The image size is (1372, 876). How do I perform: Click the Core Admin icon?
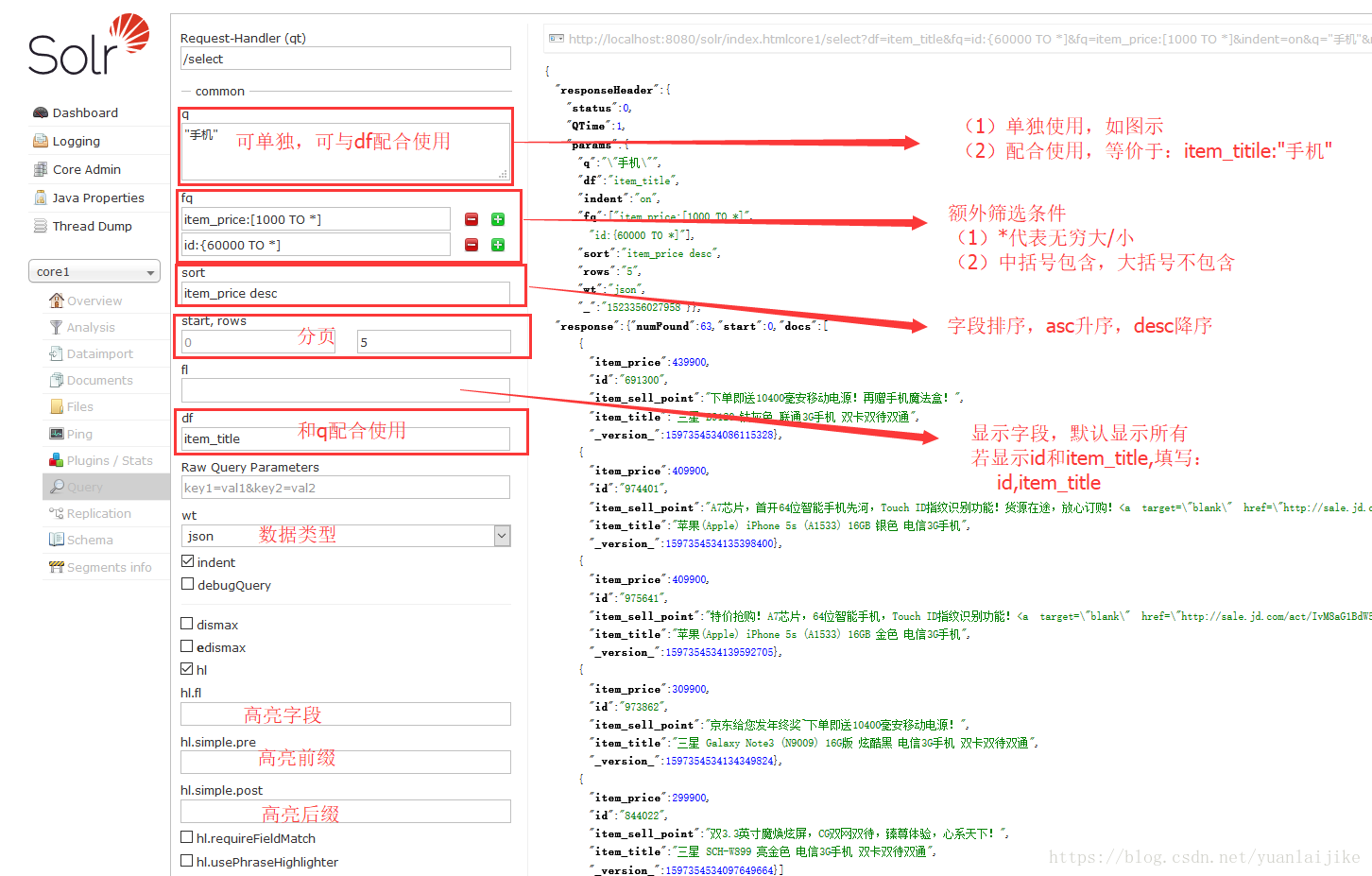tap(40, 169)
